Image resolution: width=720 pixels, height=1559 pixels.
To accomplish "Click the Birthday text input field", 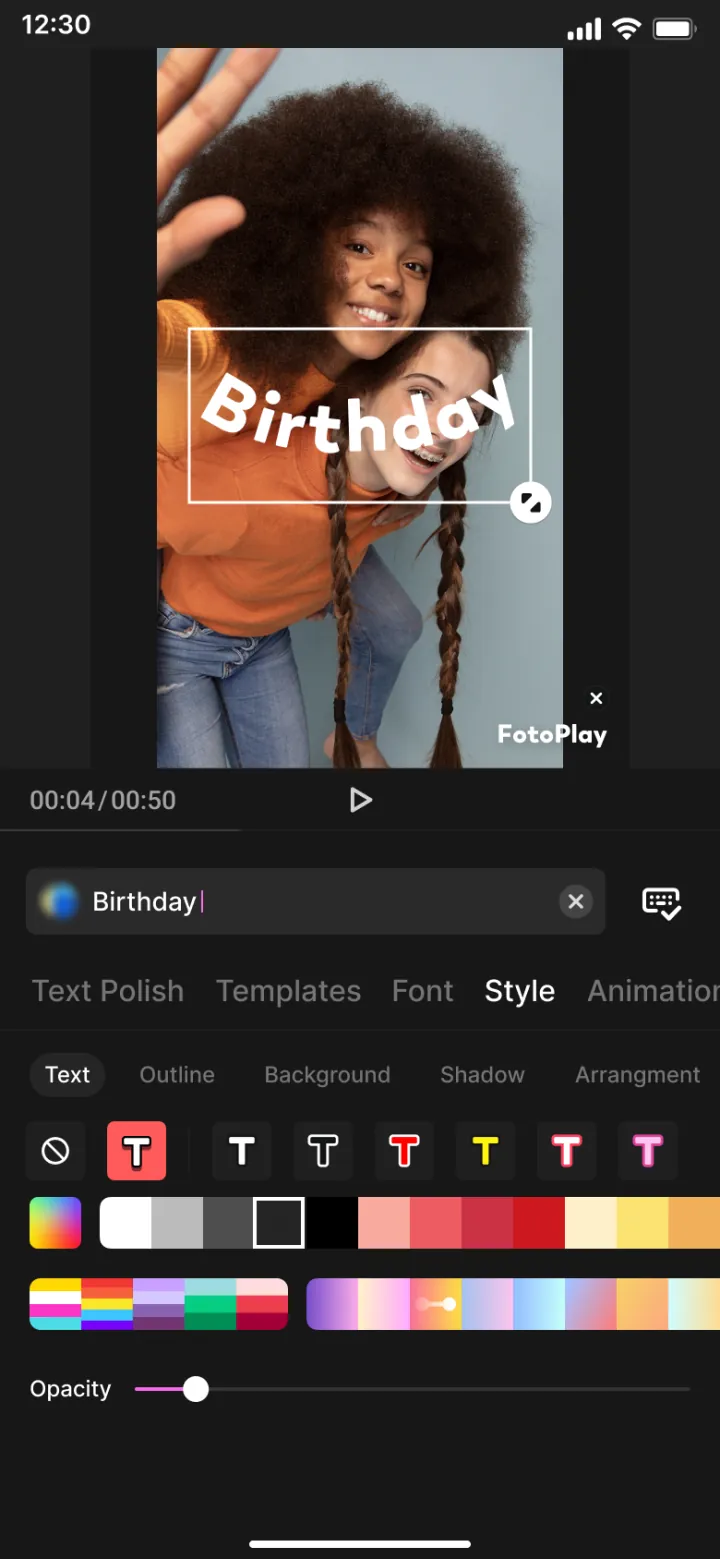I will [x=315, y=902].
